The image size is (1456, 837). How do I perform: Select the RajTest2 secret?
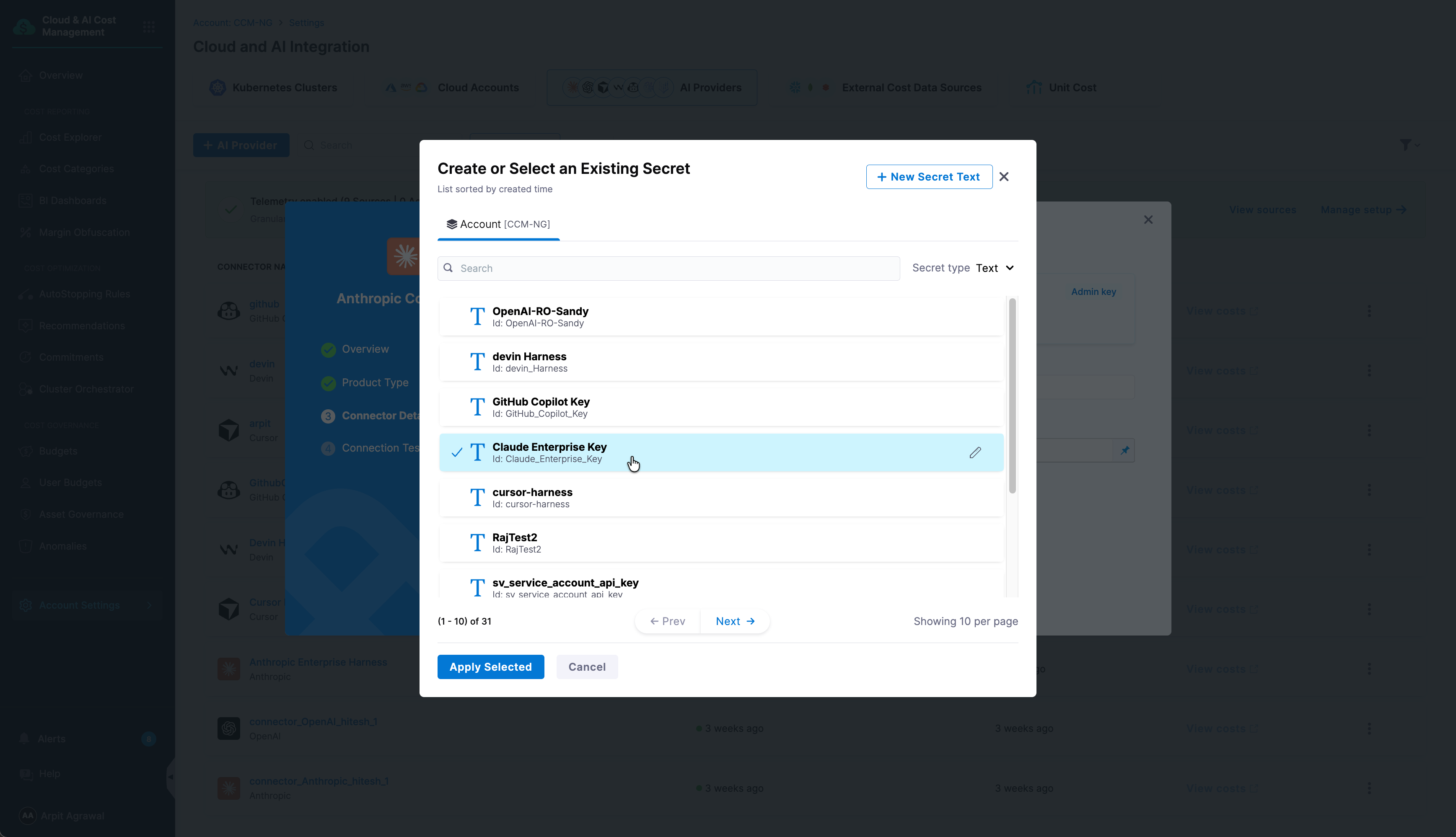(721, 543)
